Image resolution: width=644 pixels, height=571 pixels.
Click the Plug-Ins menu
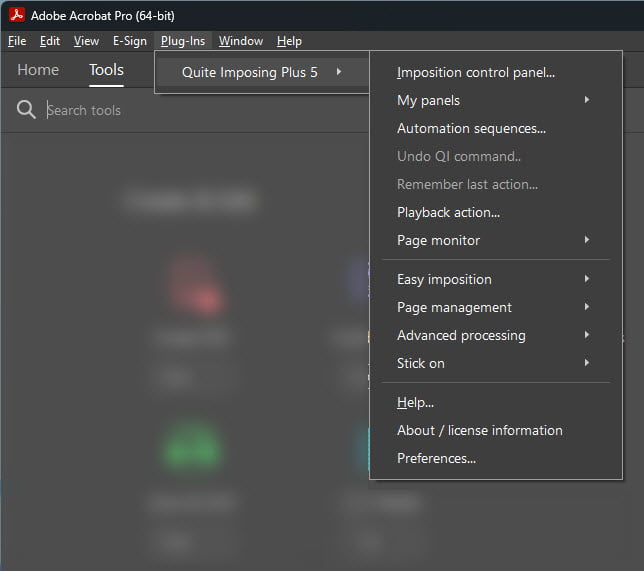[x=183, y=41]
